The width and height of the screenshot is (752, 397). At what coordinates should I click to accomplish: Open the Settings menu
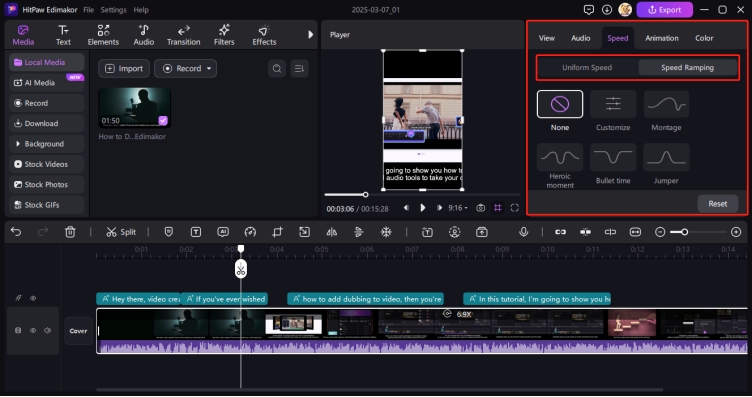click(113, 10)
